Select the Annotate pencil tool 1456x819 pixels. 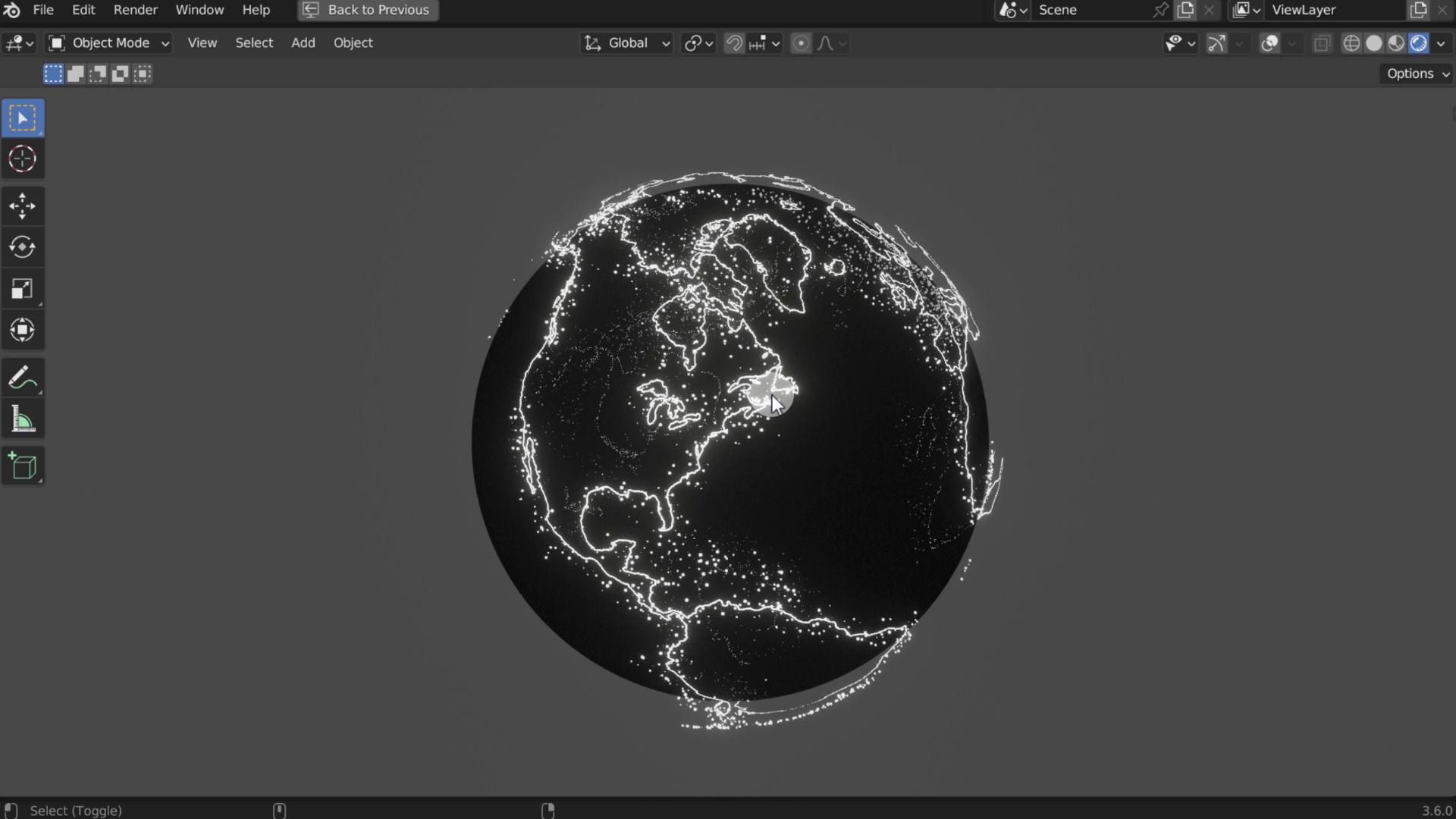22,378
